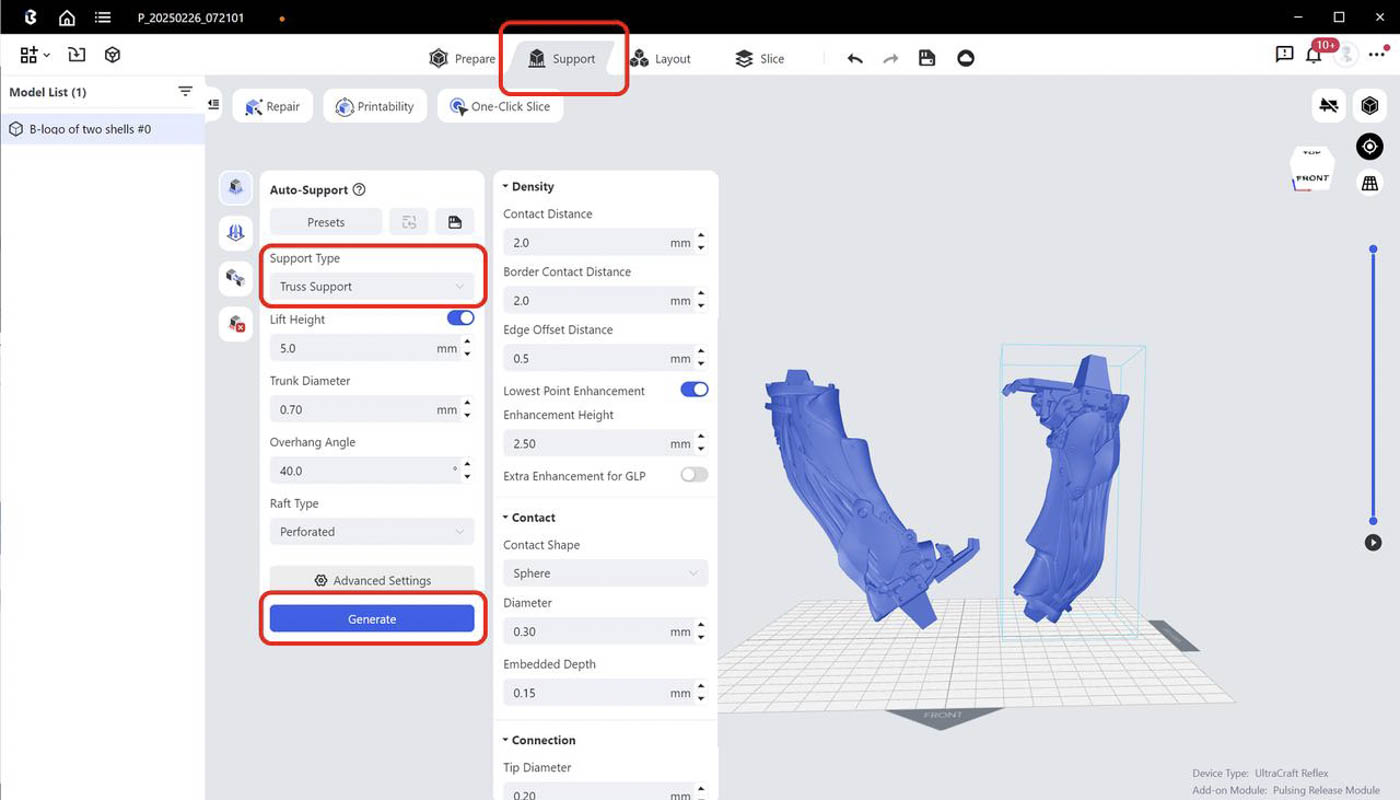Click the layer slider top handle
The width and height of the screenshot is (1400, 800).
point(1373,249)
